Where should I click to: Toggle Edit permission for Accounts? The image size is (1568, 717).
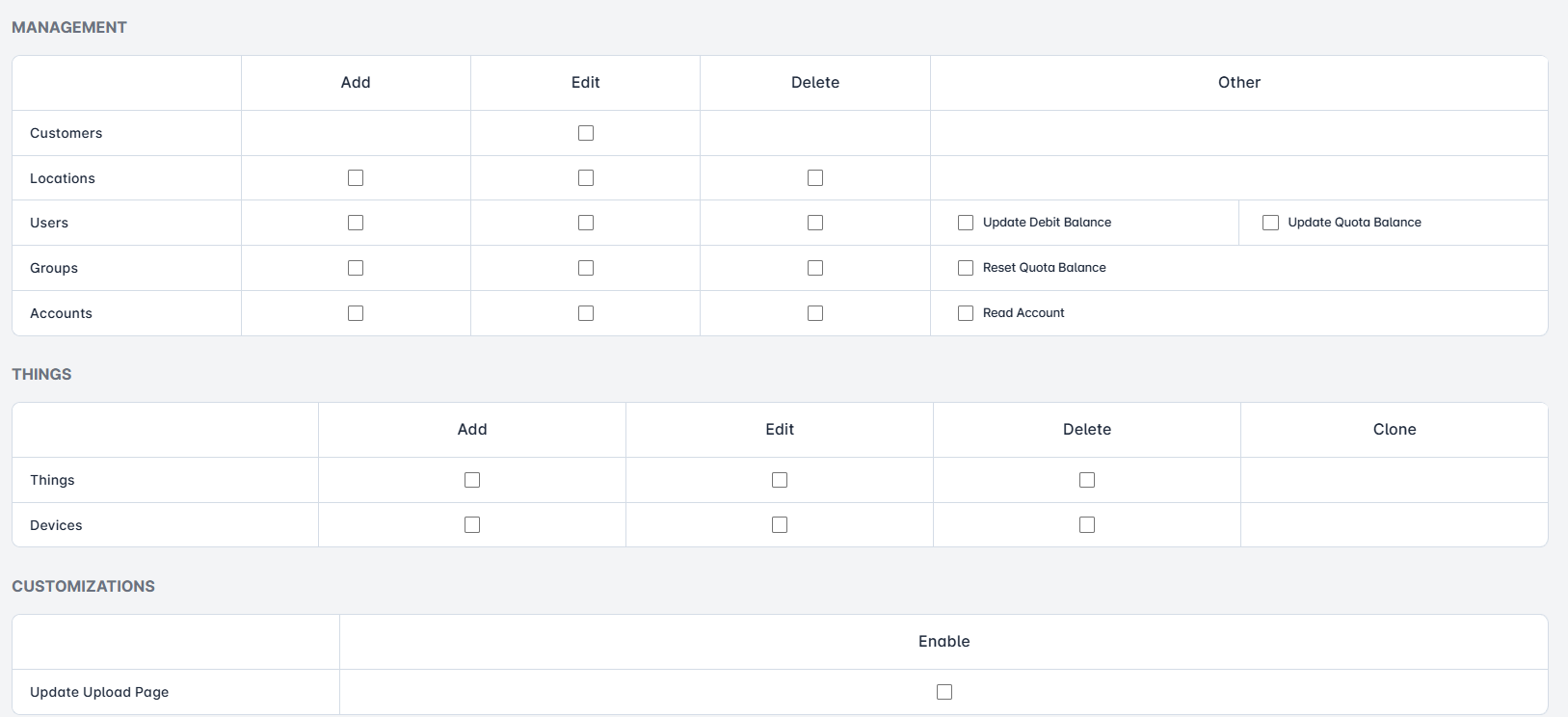coord(586,313)
